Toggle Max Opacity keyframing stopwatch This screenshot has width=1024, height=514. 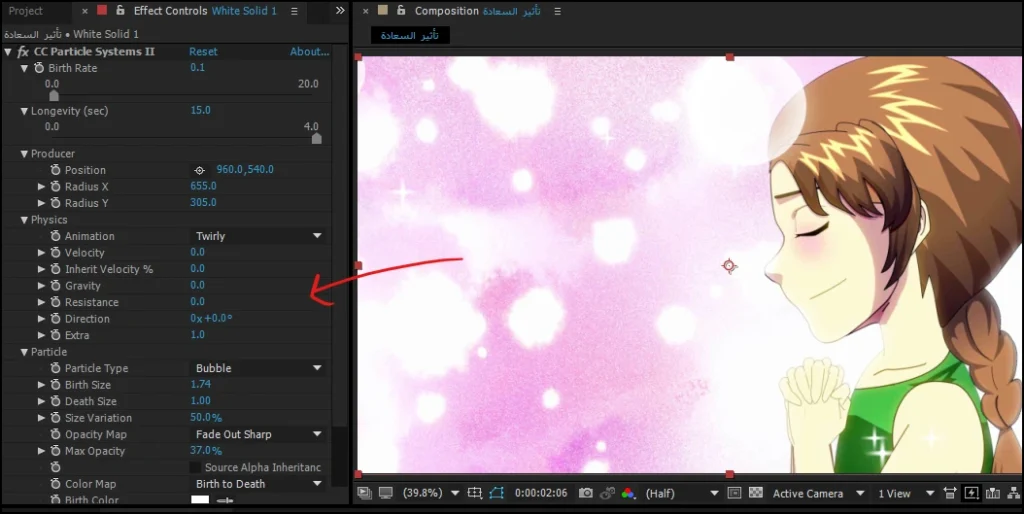click(56, 451)
